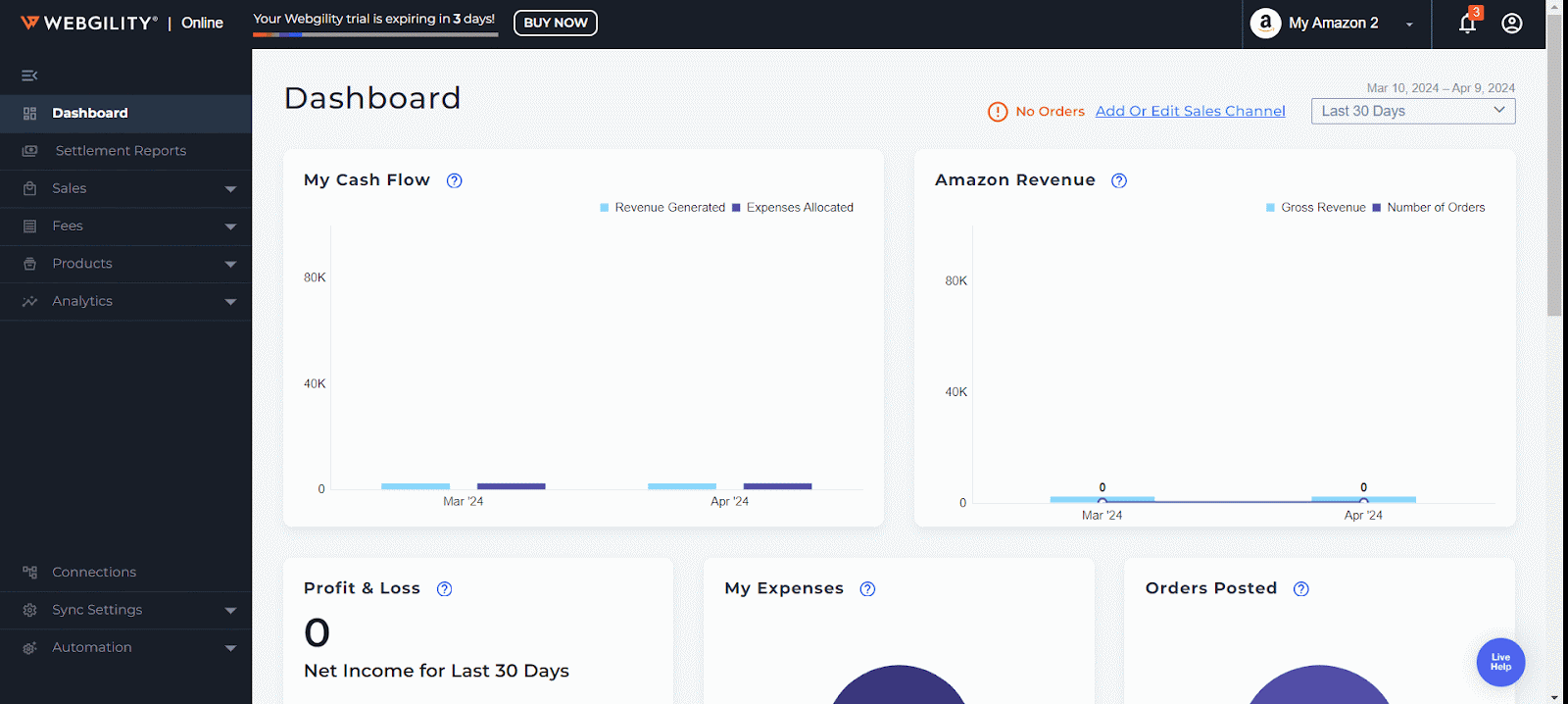Open the My Amazon 2 store selector
The width and height of the screenshot is (1568, 704).
(1335, 24)
